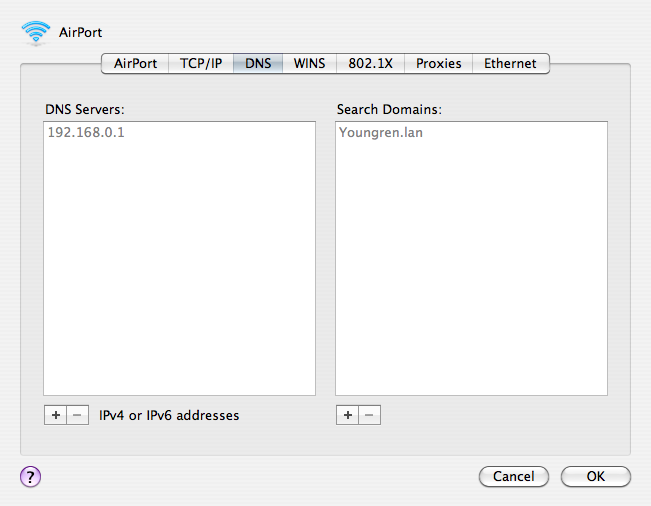Switch to the Ethernet tab
Screen dimensions: 651x506
coord(511,64)
